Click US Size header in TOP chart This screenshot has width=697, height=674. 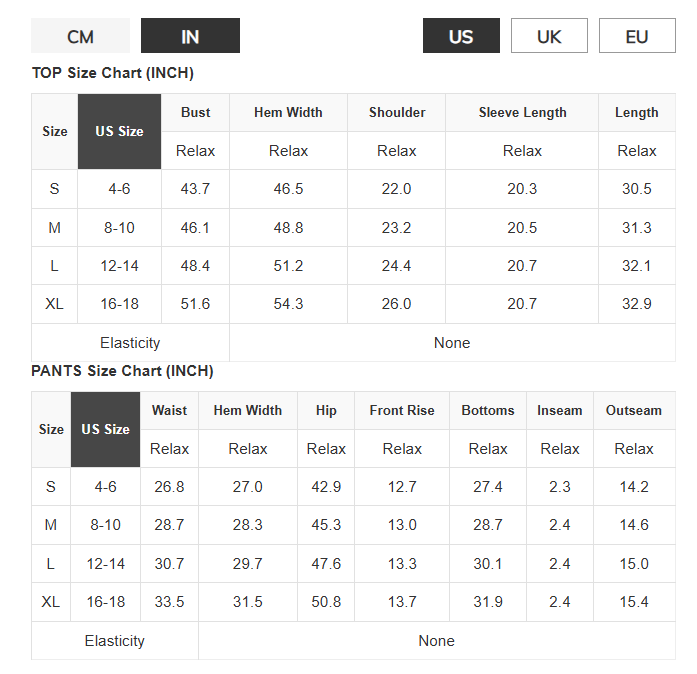[119, 131]
